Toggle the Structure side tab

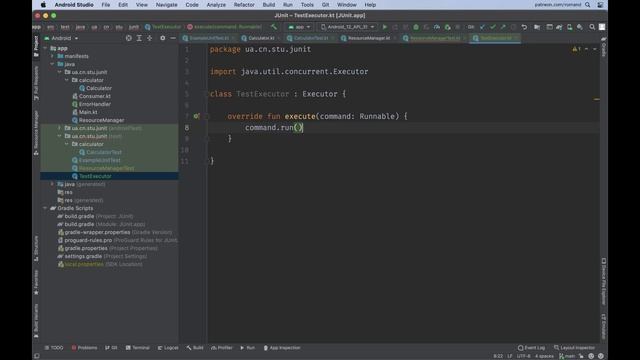point(36,248)
